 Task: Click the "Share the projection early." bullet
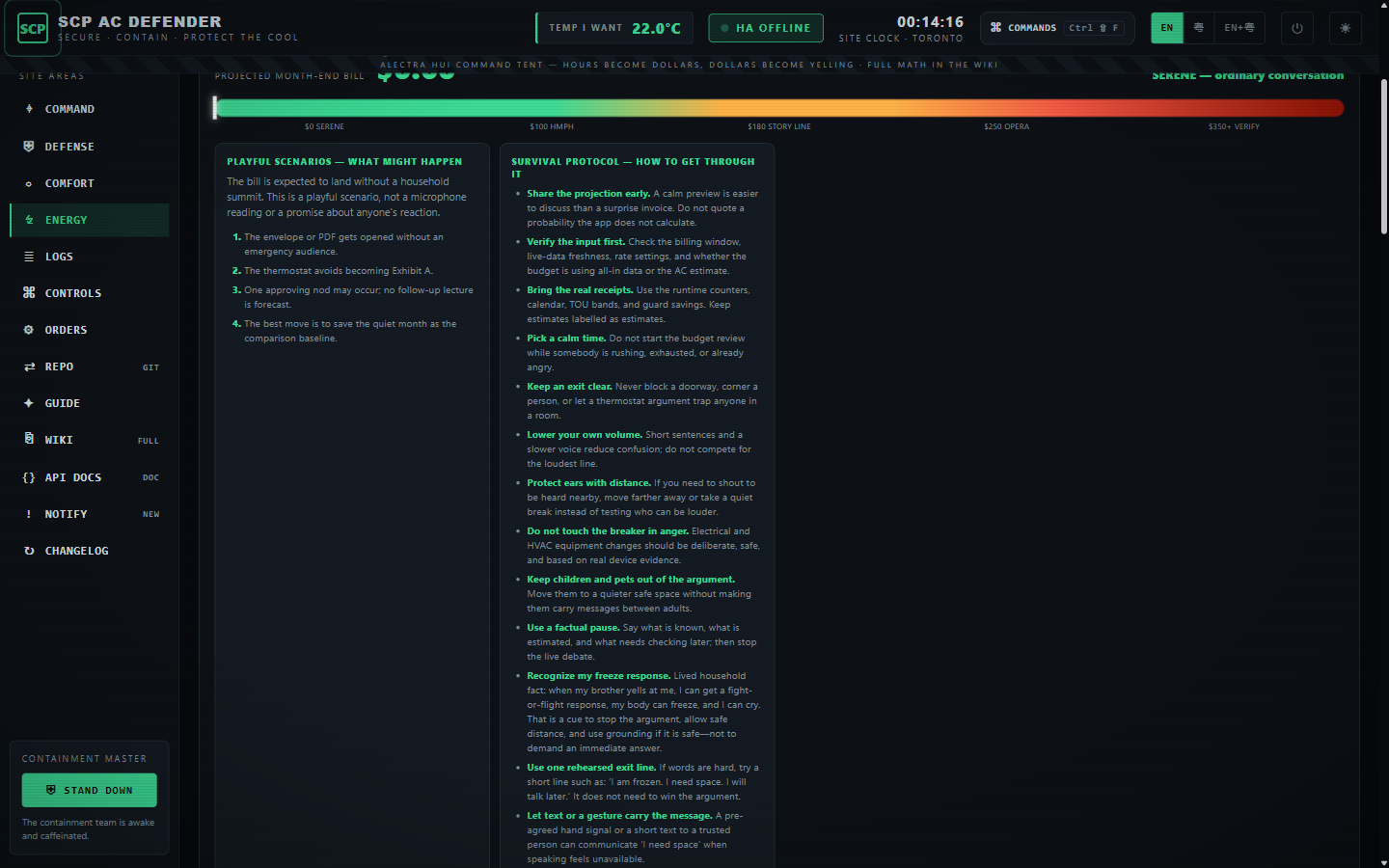click(x=642, y=208)
